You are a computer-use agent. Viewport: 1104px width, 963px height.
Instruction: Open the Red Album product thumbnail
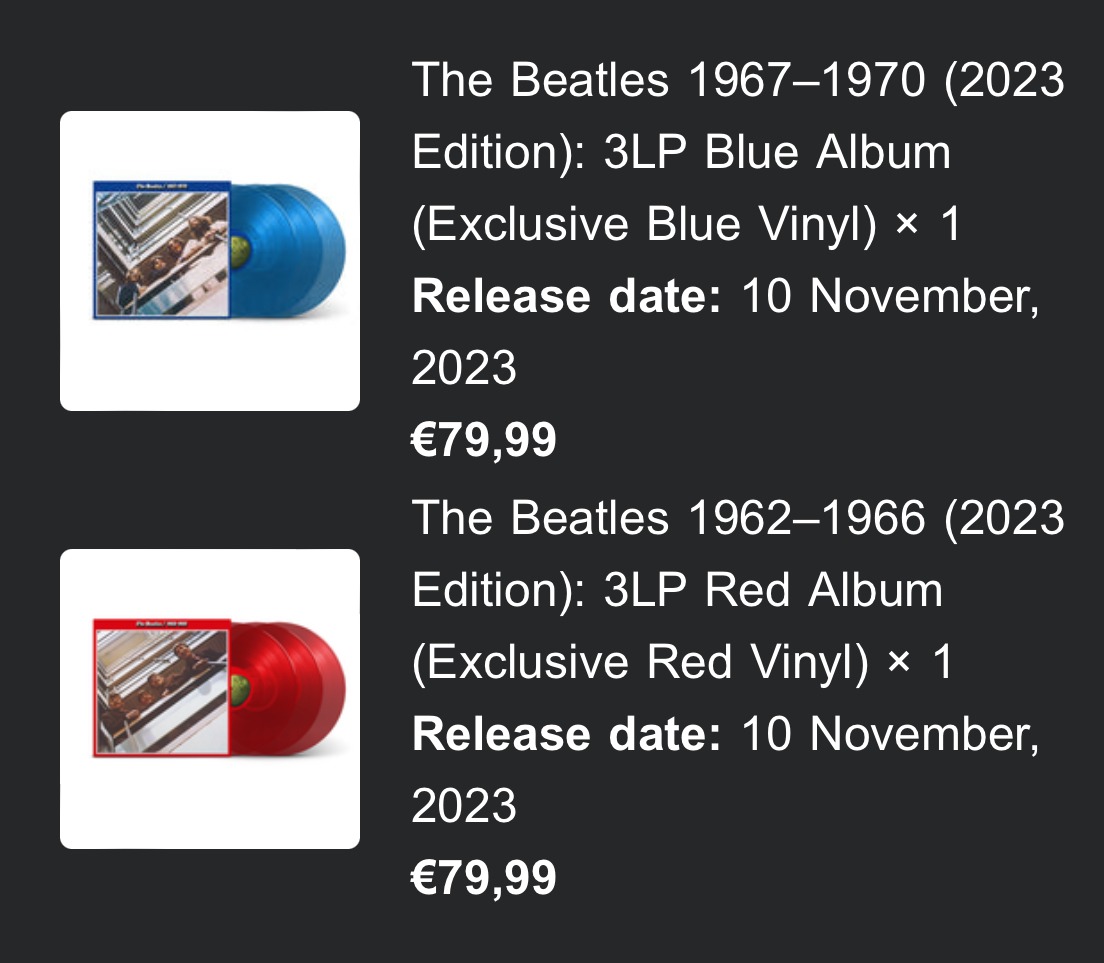[x=210, y=699]
